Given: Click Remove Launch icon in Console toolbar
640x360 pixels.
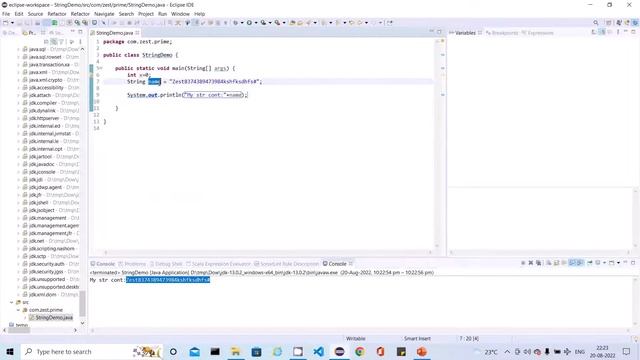Looking at the screenshot, I should pyautogui.click(x=531, y=263).
